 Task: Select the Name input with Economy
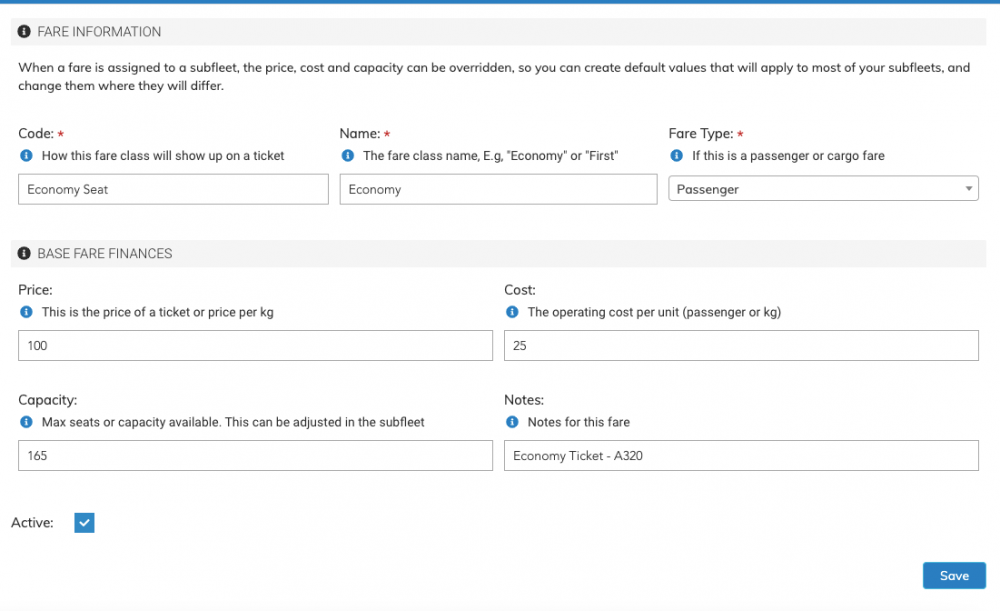(498, 189)
